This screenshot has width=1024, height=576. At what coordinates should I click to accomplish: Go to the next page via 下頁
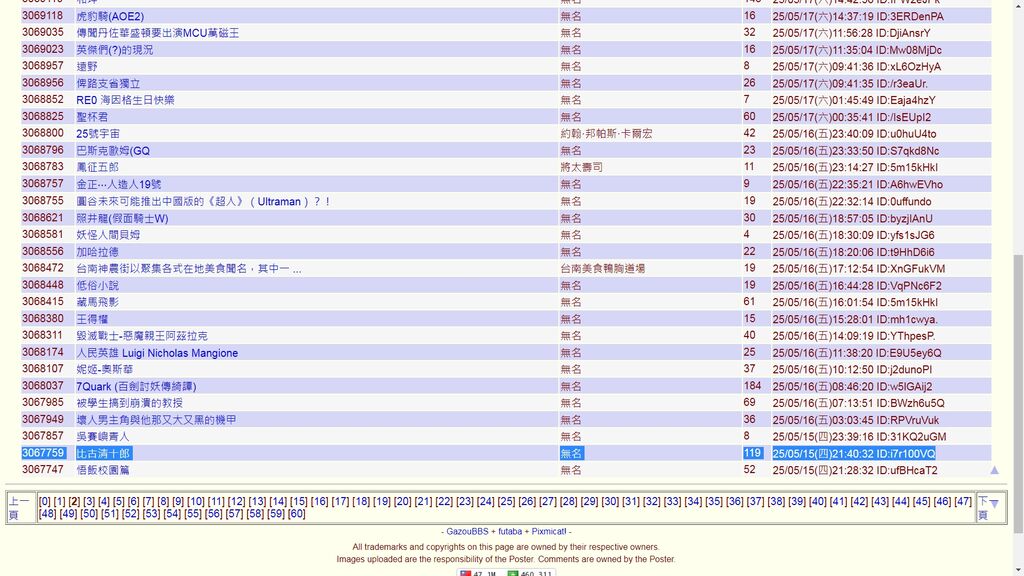[983, 507]
